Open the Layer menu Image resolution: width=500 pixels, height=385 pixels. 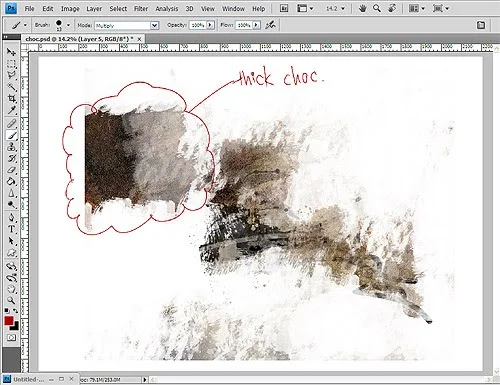[x=94, y=9]
